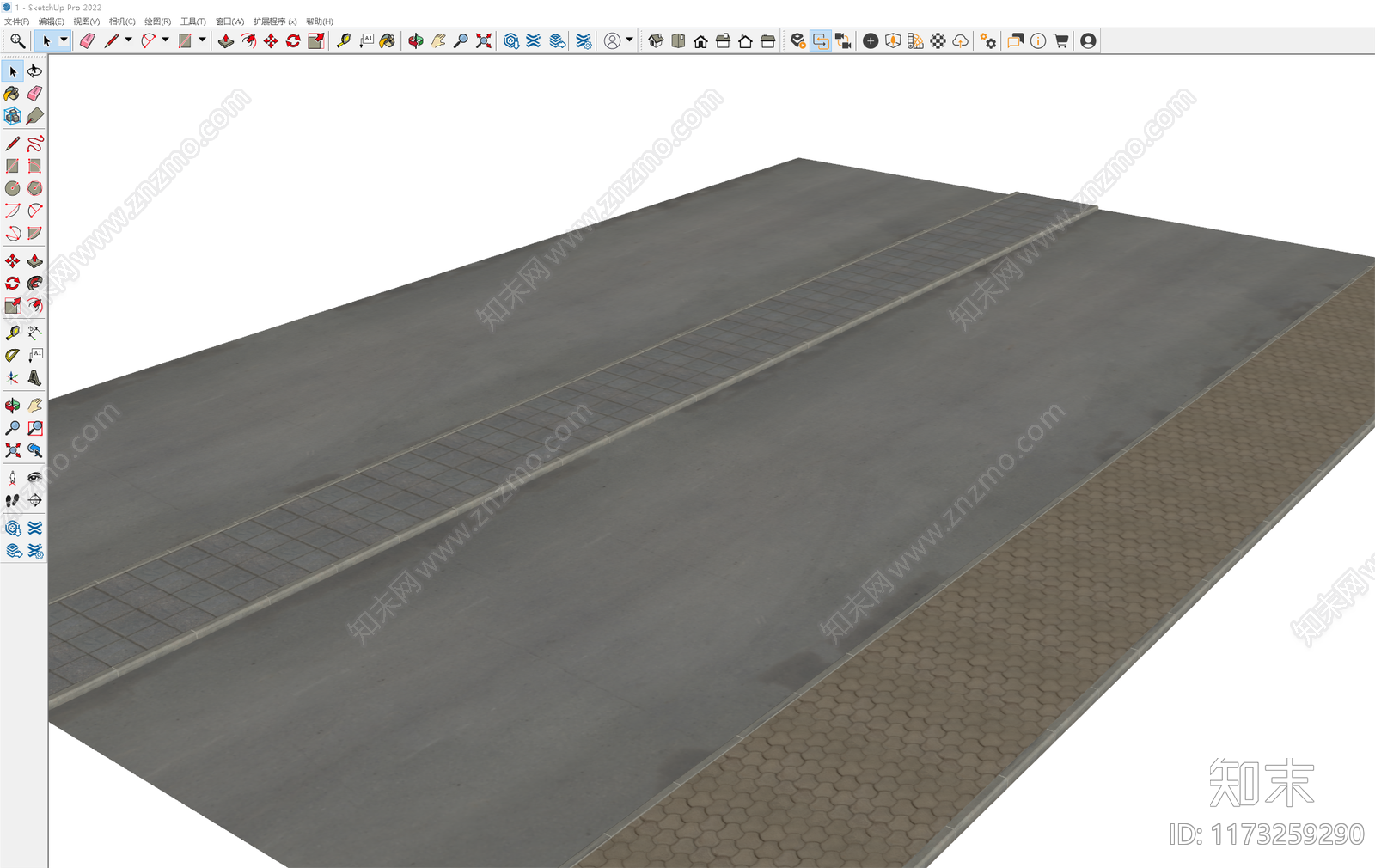Viewport: 1375px width, 868px height.
Task: Expand the Line tool dropdown arrow
Action: point(129,40)
